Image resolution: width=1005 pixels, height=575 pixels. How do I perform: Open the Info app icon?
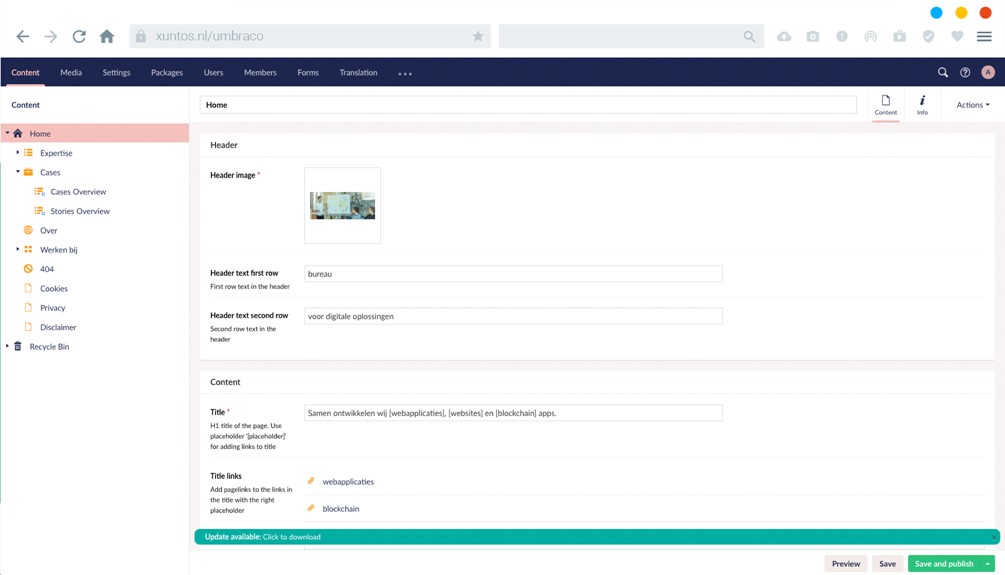pyautogui.click(x=922, y=104)
